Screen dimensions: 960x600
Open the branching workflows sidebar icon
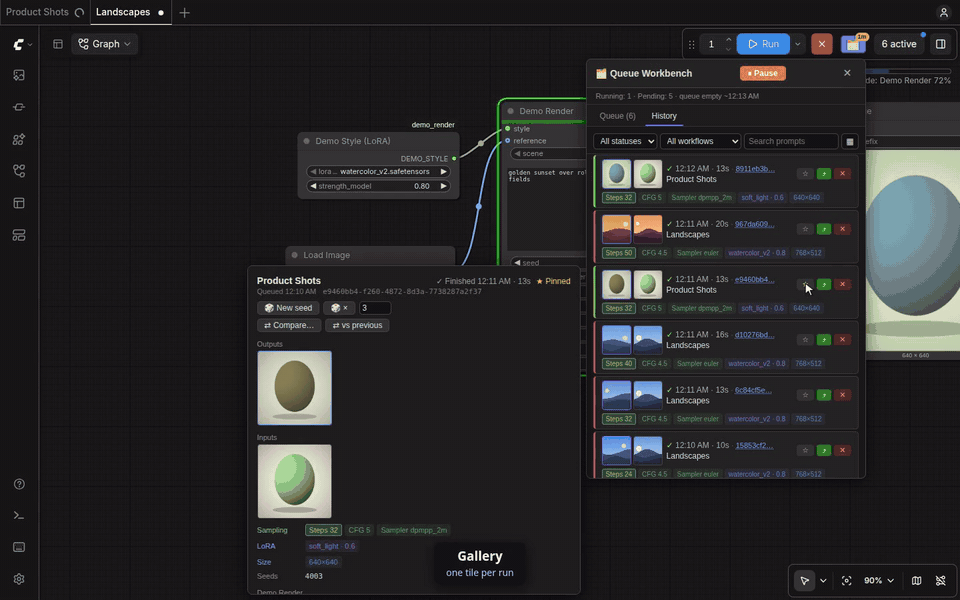(19, 171)
